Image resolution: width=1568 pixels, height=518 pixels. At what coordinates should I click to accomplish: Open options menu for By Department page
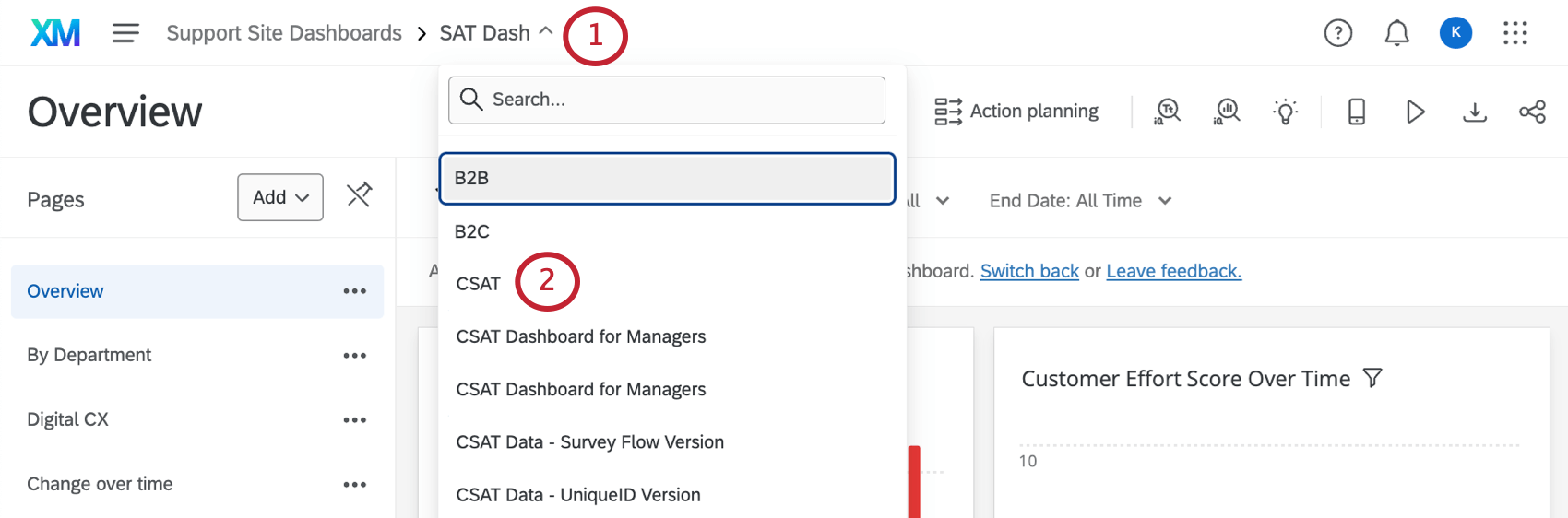click(354, 356)
